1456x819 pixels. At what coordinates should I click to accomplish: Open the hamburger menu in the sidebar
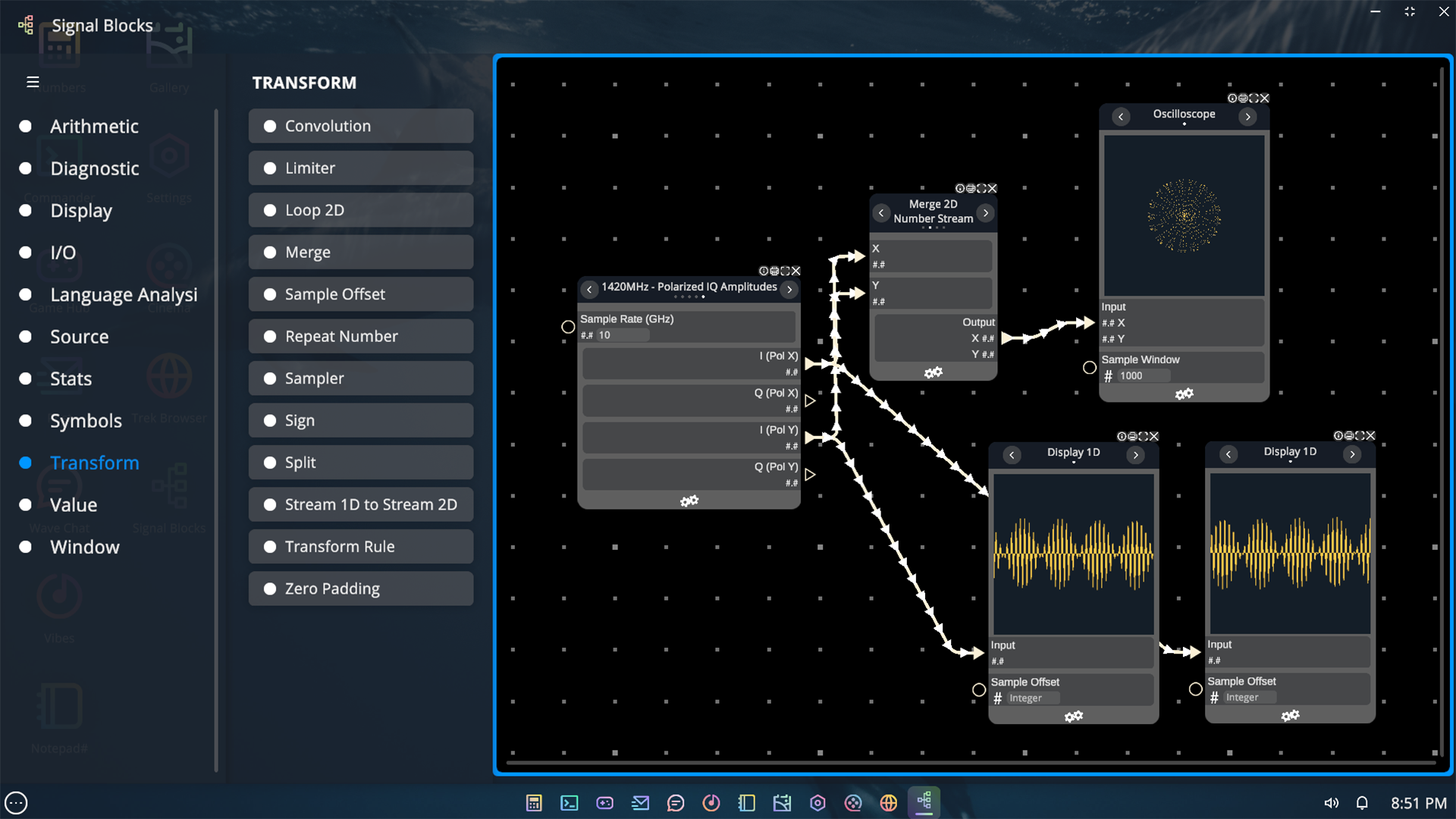coord(32,81)
